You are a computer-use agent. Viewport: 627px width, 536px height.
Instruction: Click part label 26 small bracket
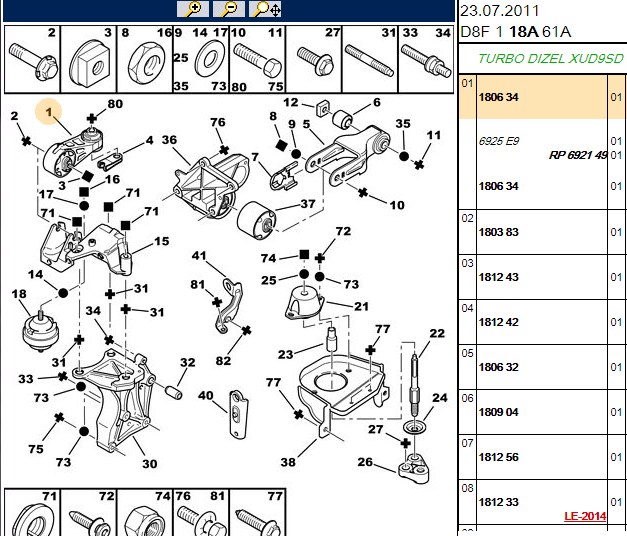tap(365, 462)
